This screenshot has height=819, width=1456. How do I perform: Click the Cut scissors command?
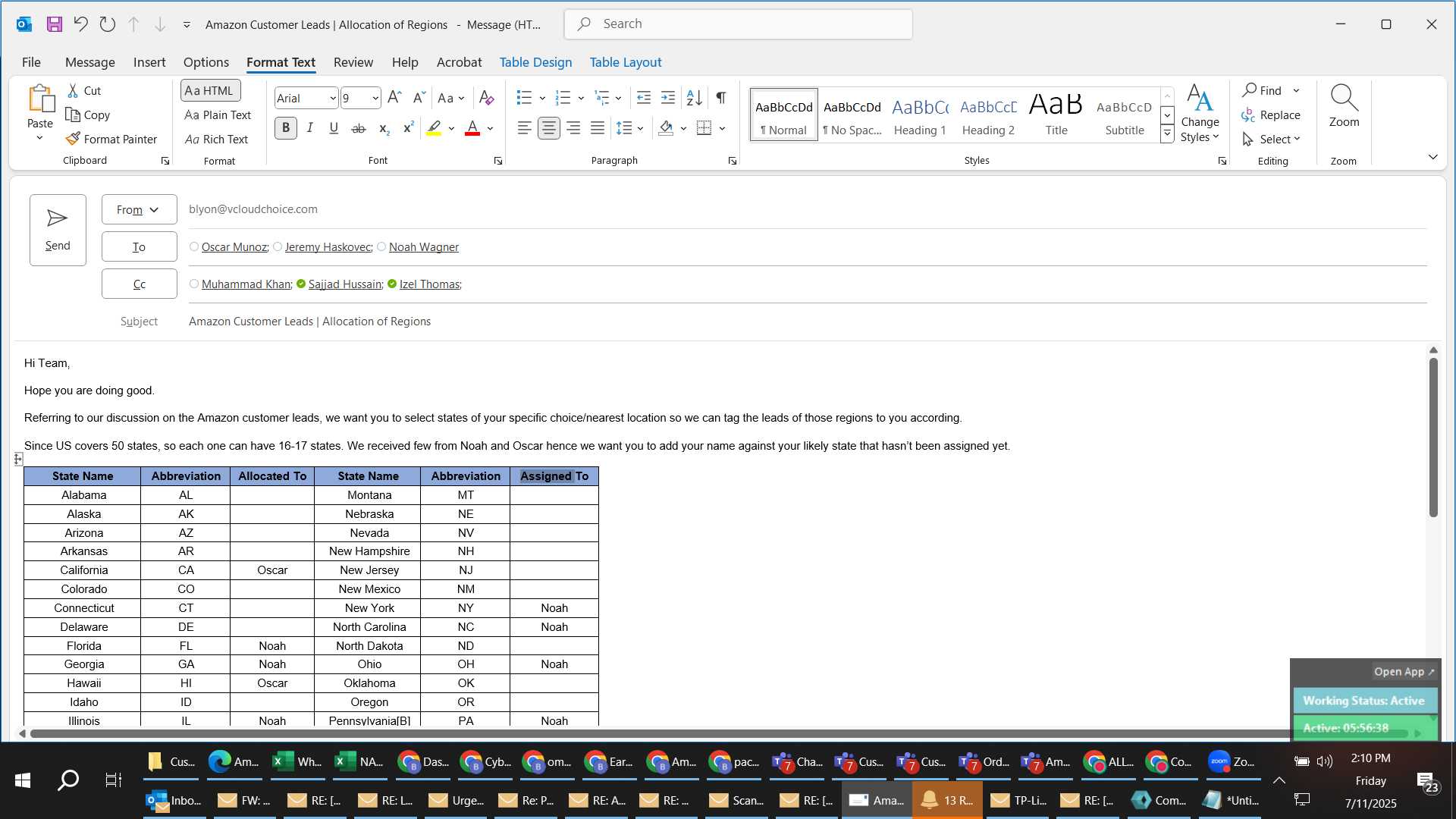pos(84,90)
